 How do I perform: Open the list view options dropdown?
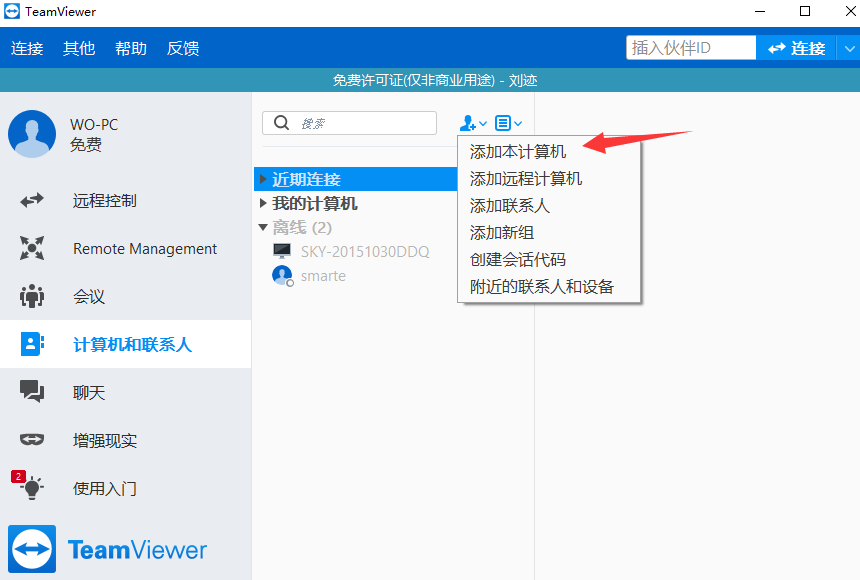click(508, 123)
